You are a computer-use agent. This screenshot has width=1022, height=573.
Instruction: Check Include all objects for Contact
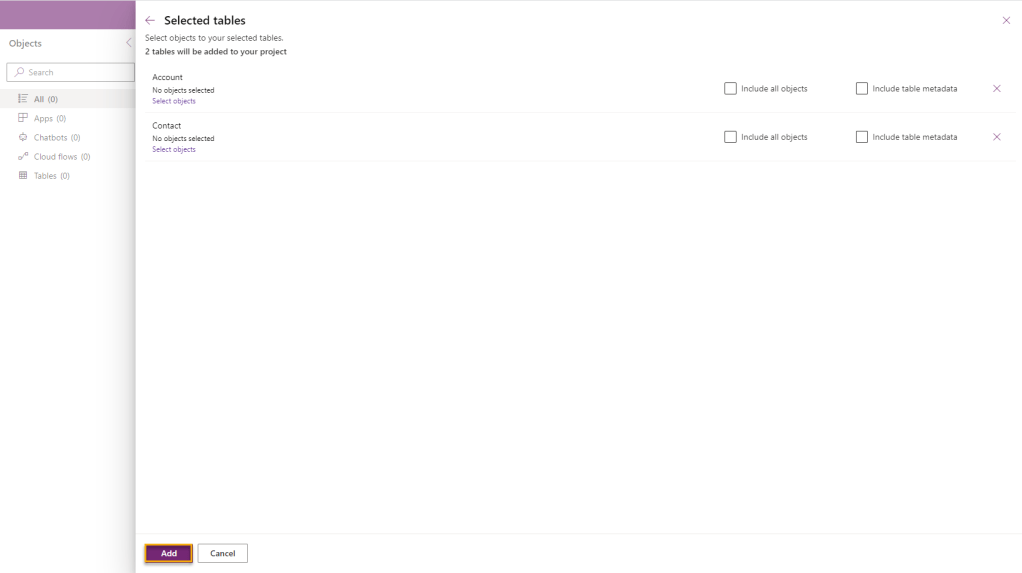731,137
